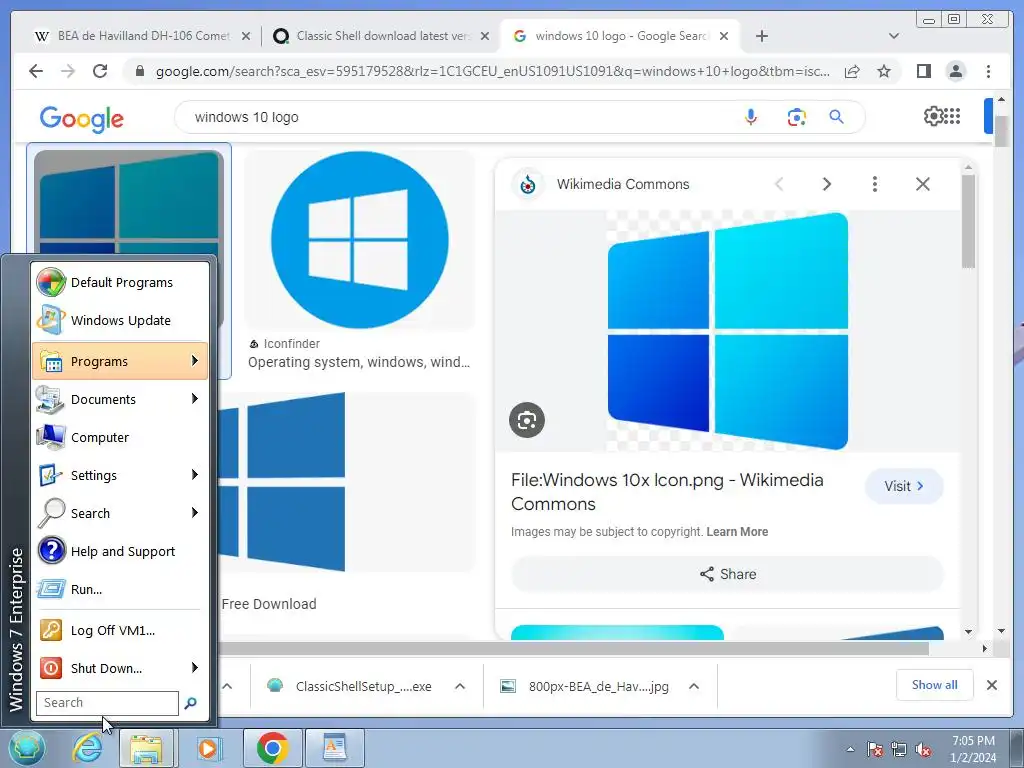Viewport: 1024px width, 768px height.
Task: Open Windows Media Player from taskbar
Action: [208, 748]
